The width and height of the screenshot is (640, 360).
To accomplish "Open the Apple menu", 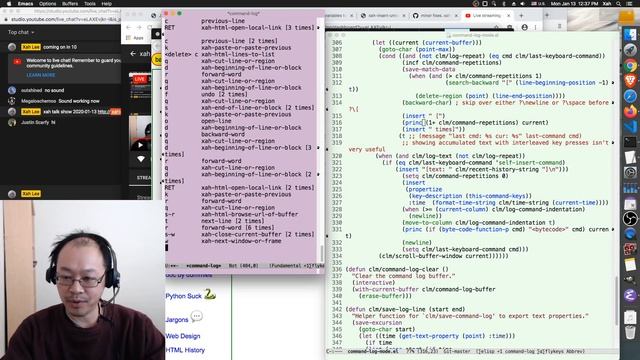I will 8,4.
